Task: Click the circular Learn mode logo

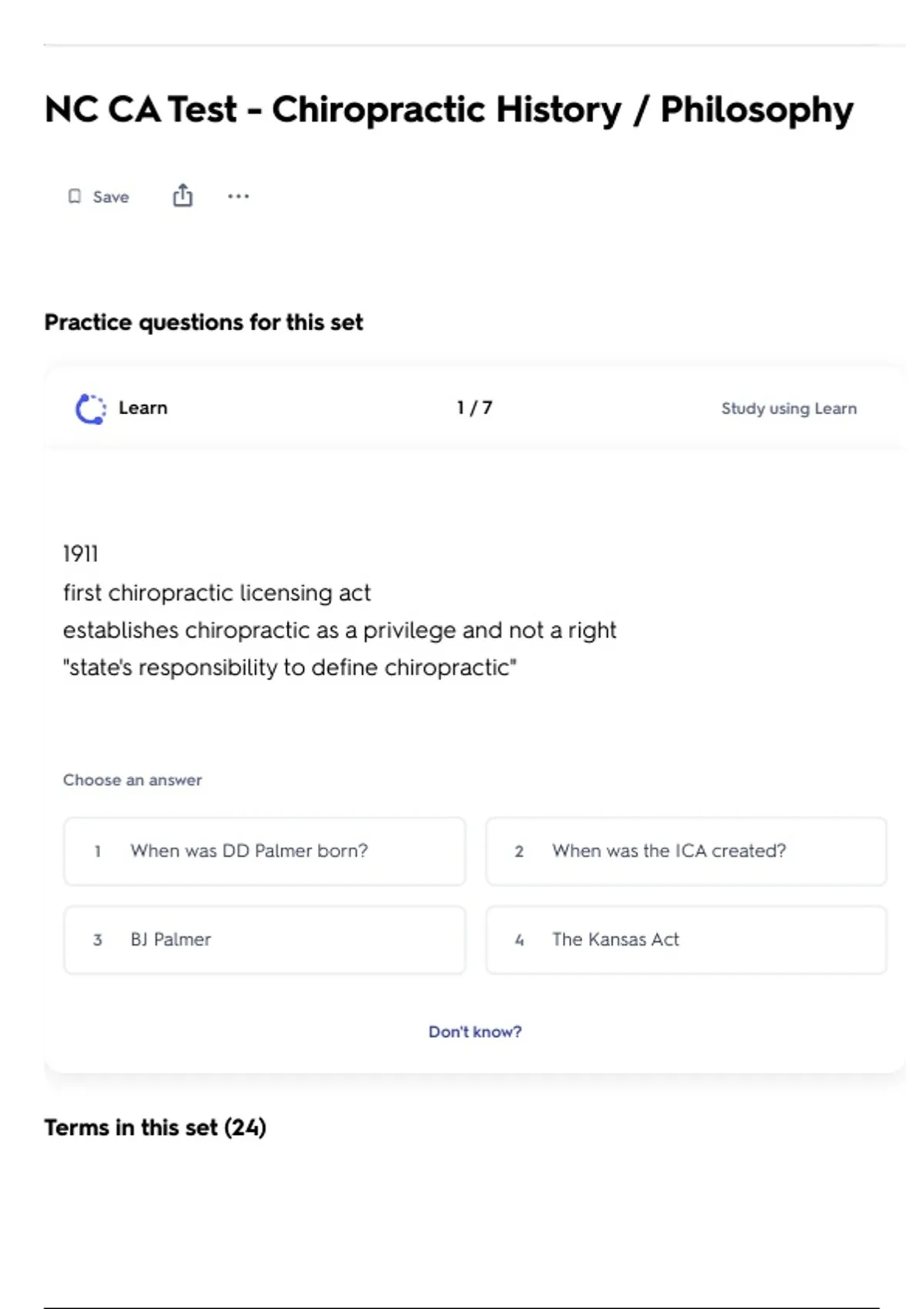Action: coord(91,409)
